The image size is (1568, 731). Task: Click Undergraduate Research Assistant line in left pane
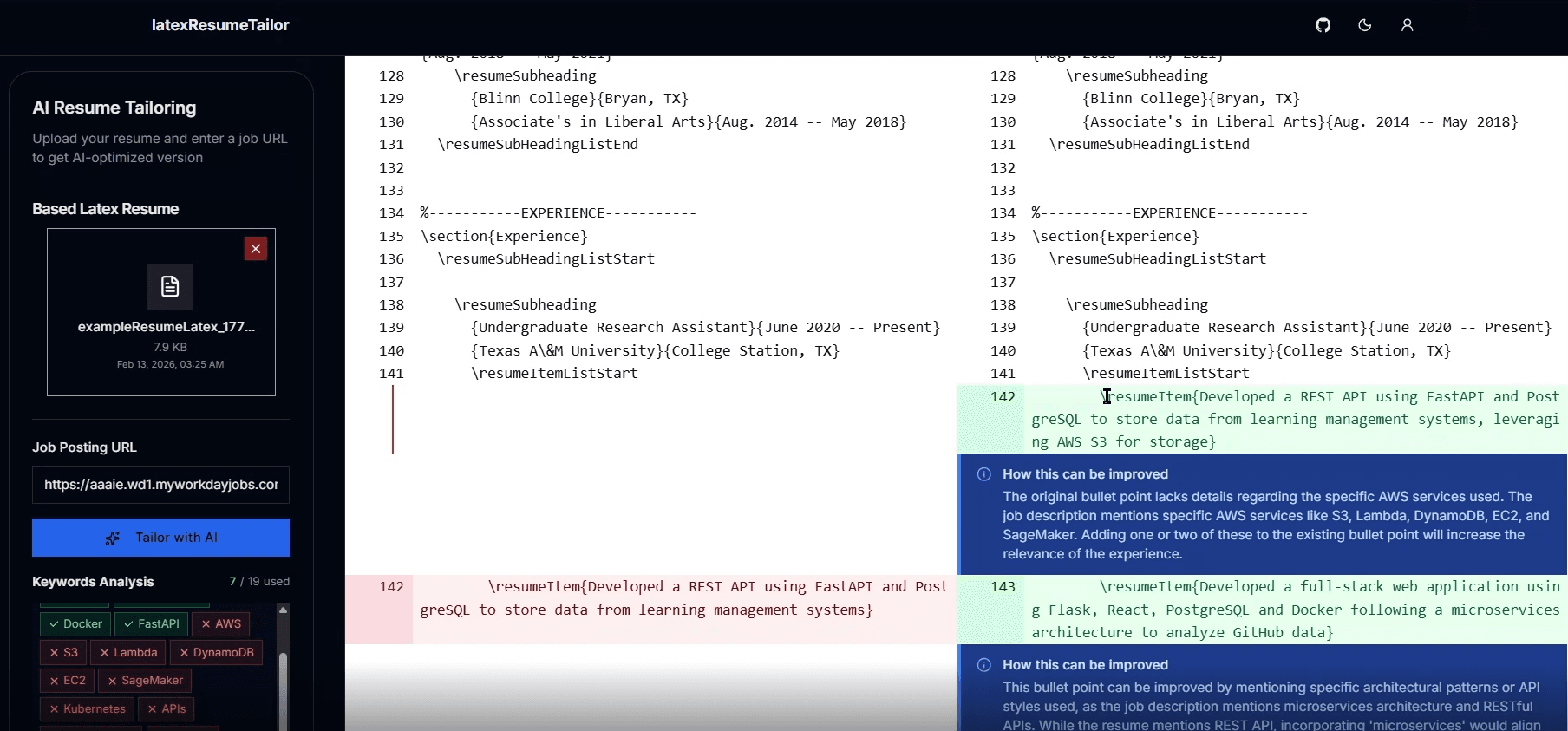(705, 328)
